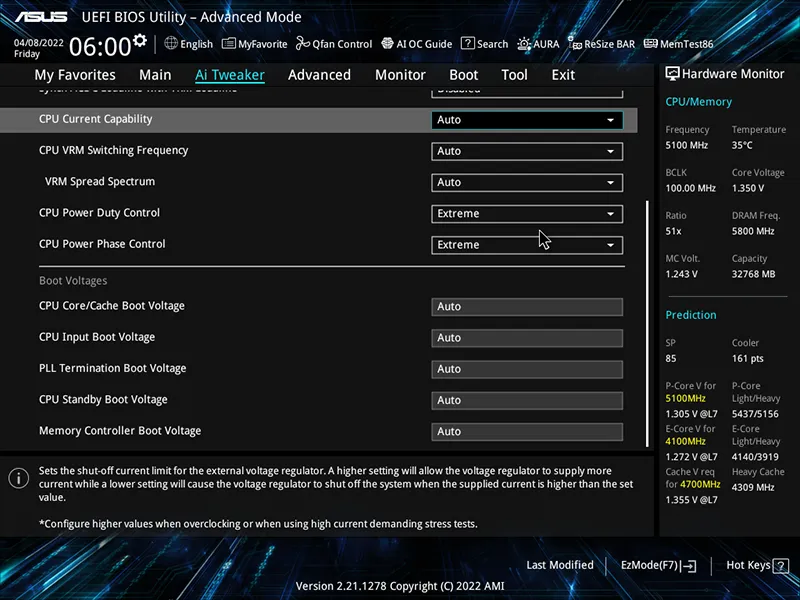
Task: Click the globe language icon
Action: click(171, 43)
